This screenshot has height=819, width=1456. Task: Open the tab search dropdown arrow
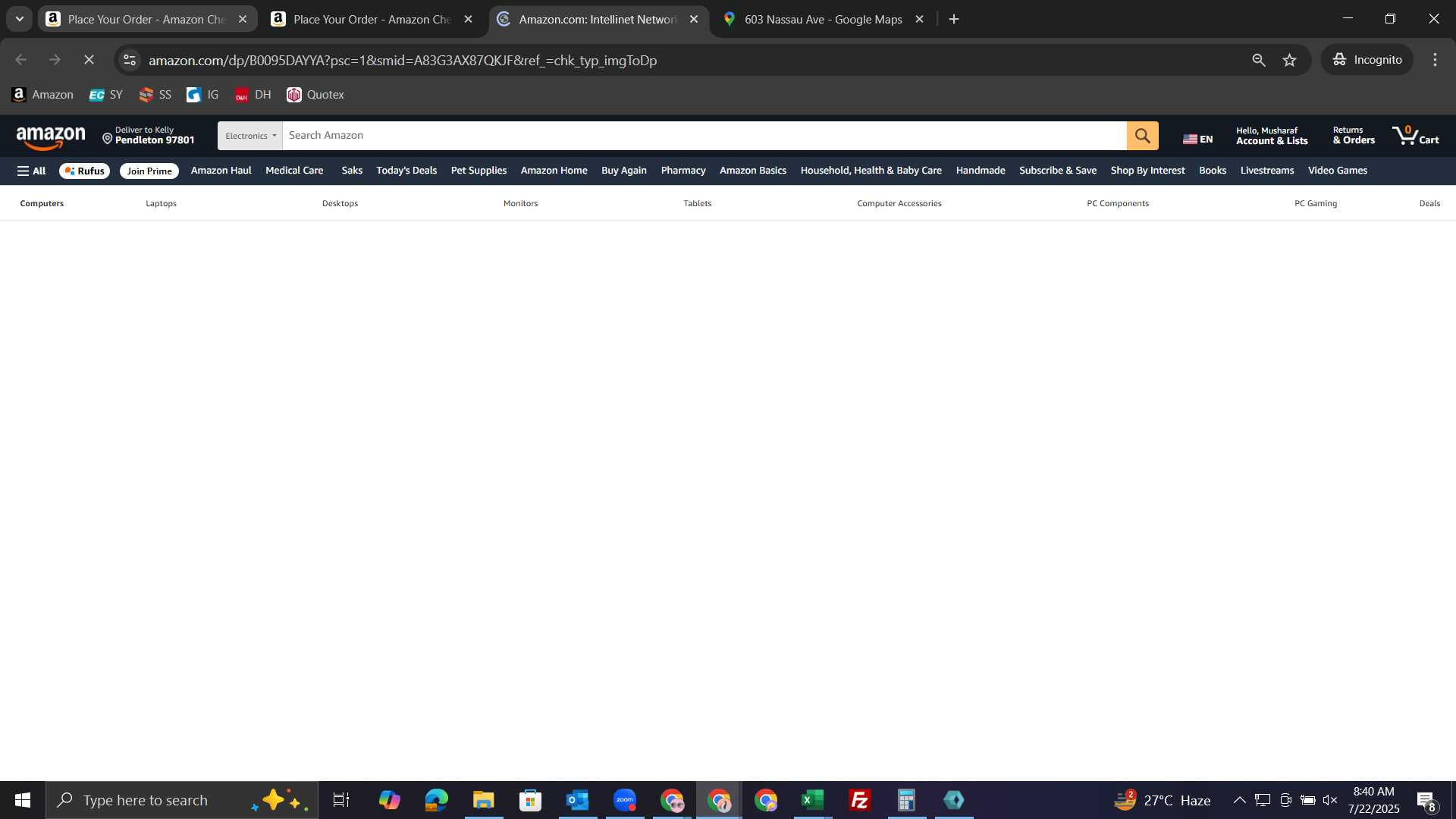click(x=20, y=19)
